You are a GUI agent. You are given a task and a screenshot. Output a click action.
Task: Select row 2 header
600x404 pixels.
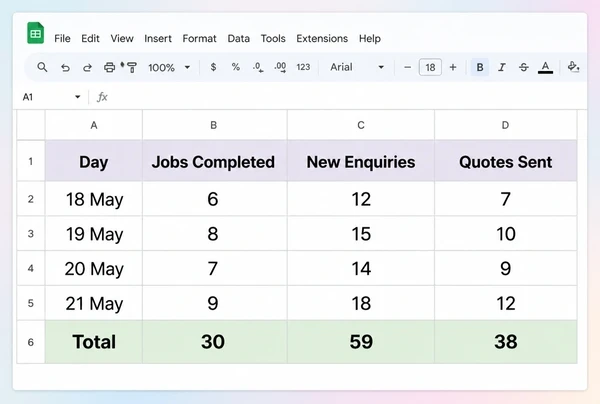[31, 199]
